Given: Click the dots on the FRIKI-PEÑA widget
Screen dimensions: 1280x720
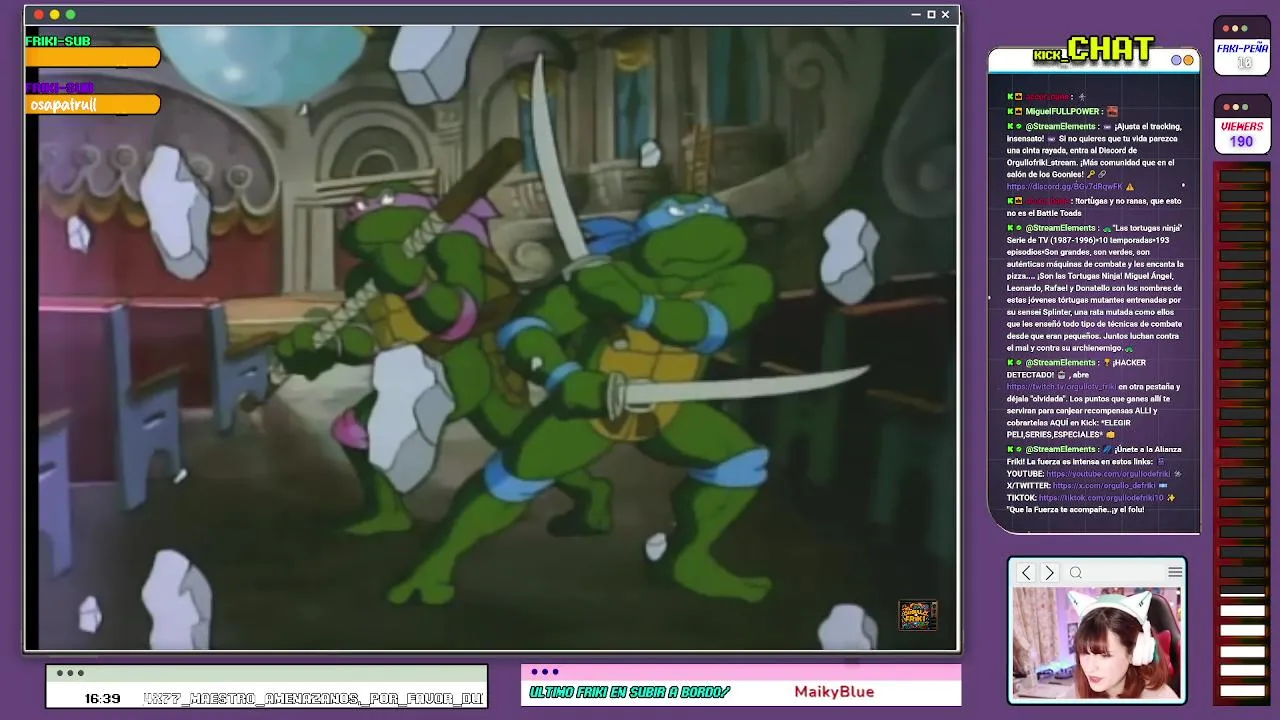Looking at the screenshot, I should click(x=1235, y=29).
